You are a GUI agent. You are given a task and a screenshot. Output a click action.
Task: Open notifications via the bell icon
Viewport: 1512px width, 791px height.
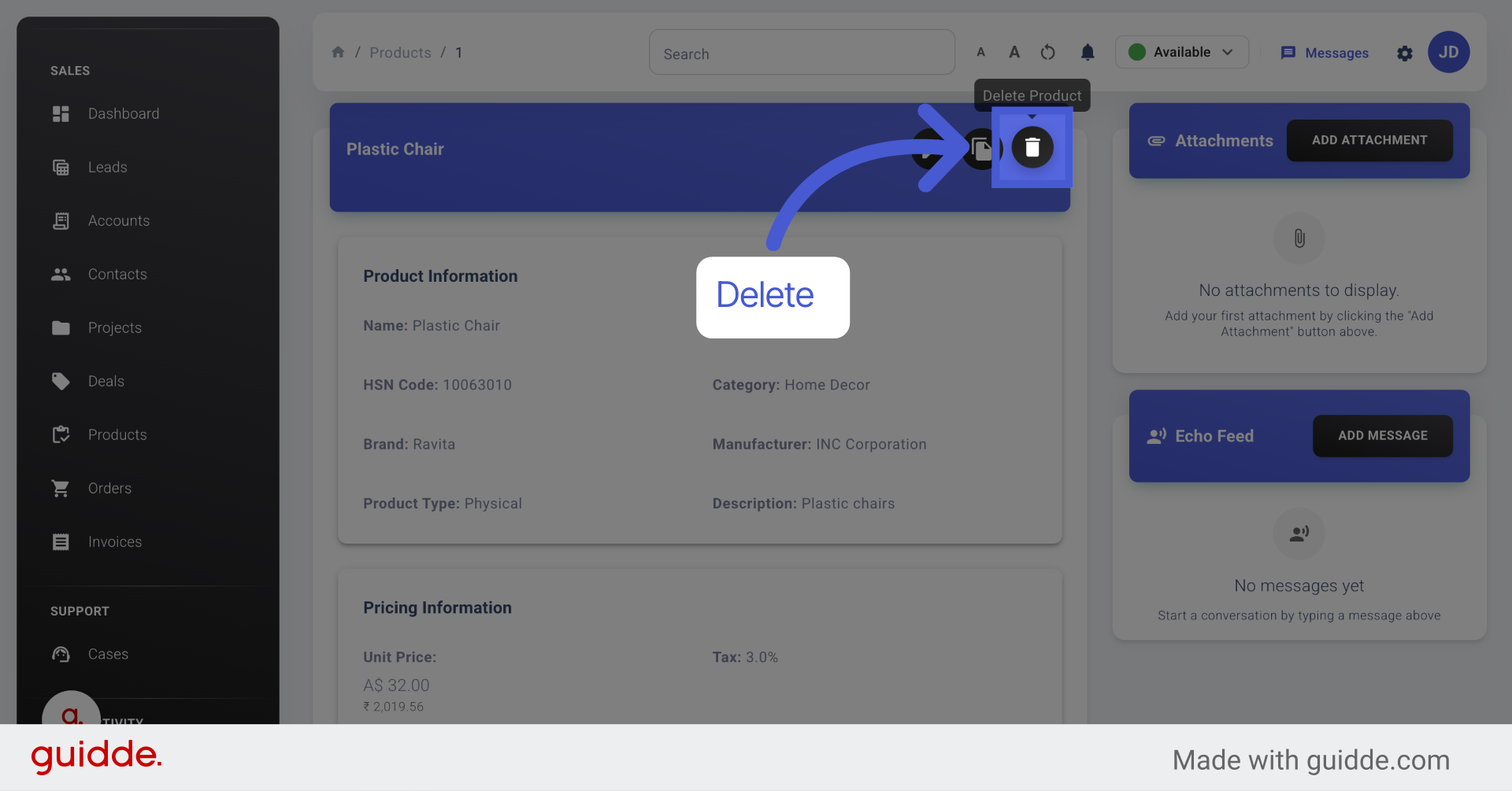[1088, 52]
